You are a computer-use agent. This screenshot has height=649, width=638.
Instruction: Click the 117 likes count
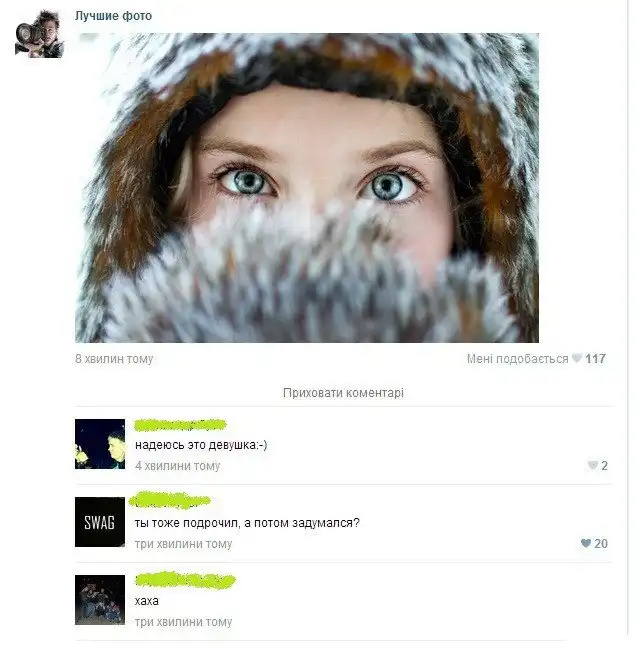pos(596,359)
